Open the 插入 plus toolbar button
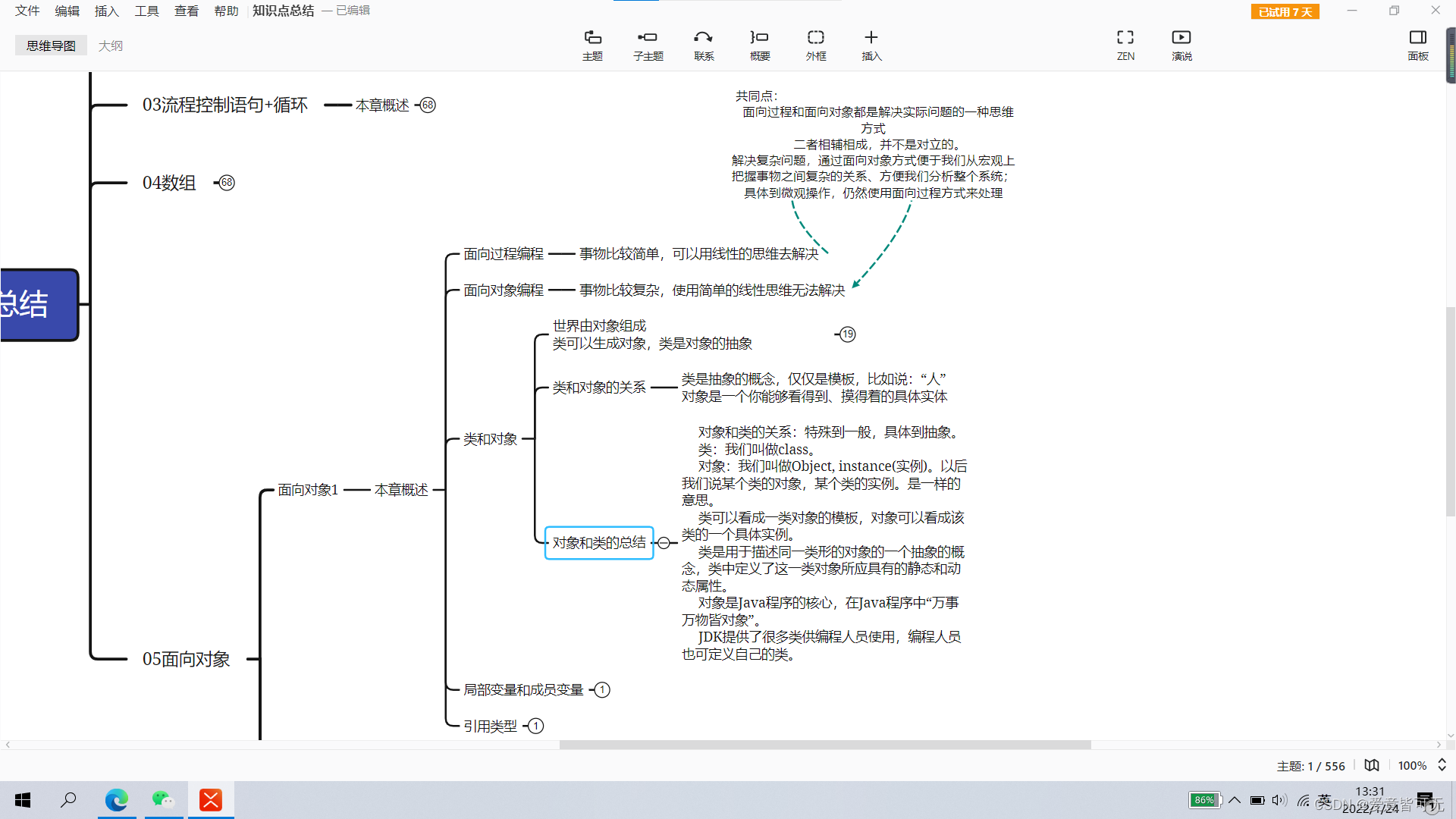The height and width of the screenshot is (819, 1456). (871, 45)
